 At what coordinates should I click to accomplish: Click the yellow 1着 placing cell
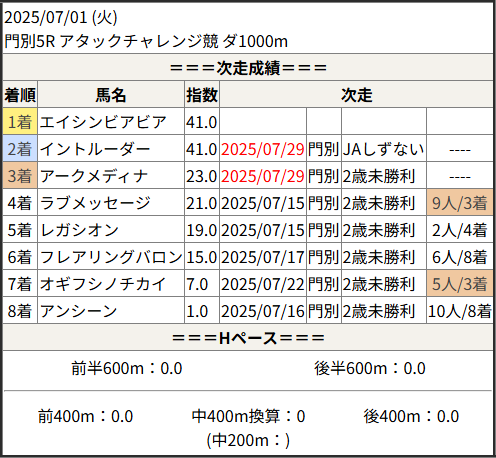(x=20, y=122)
